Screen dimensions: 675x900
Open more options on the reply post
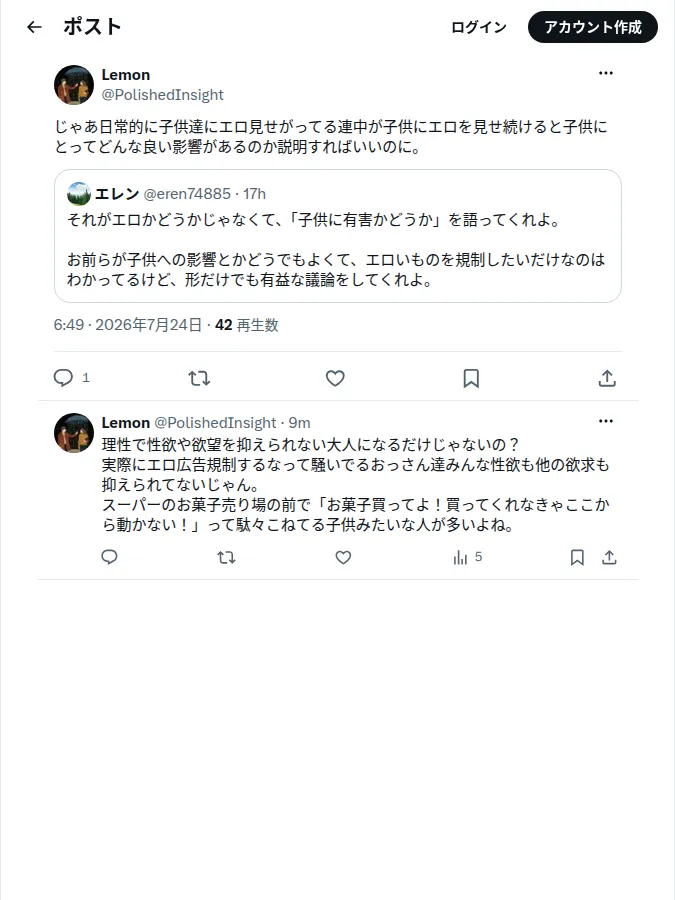click(x=606, y=421)
